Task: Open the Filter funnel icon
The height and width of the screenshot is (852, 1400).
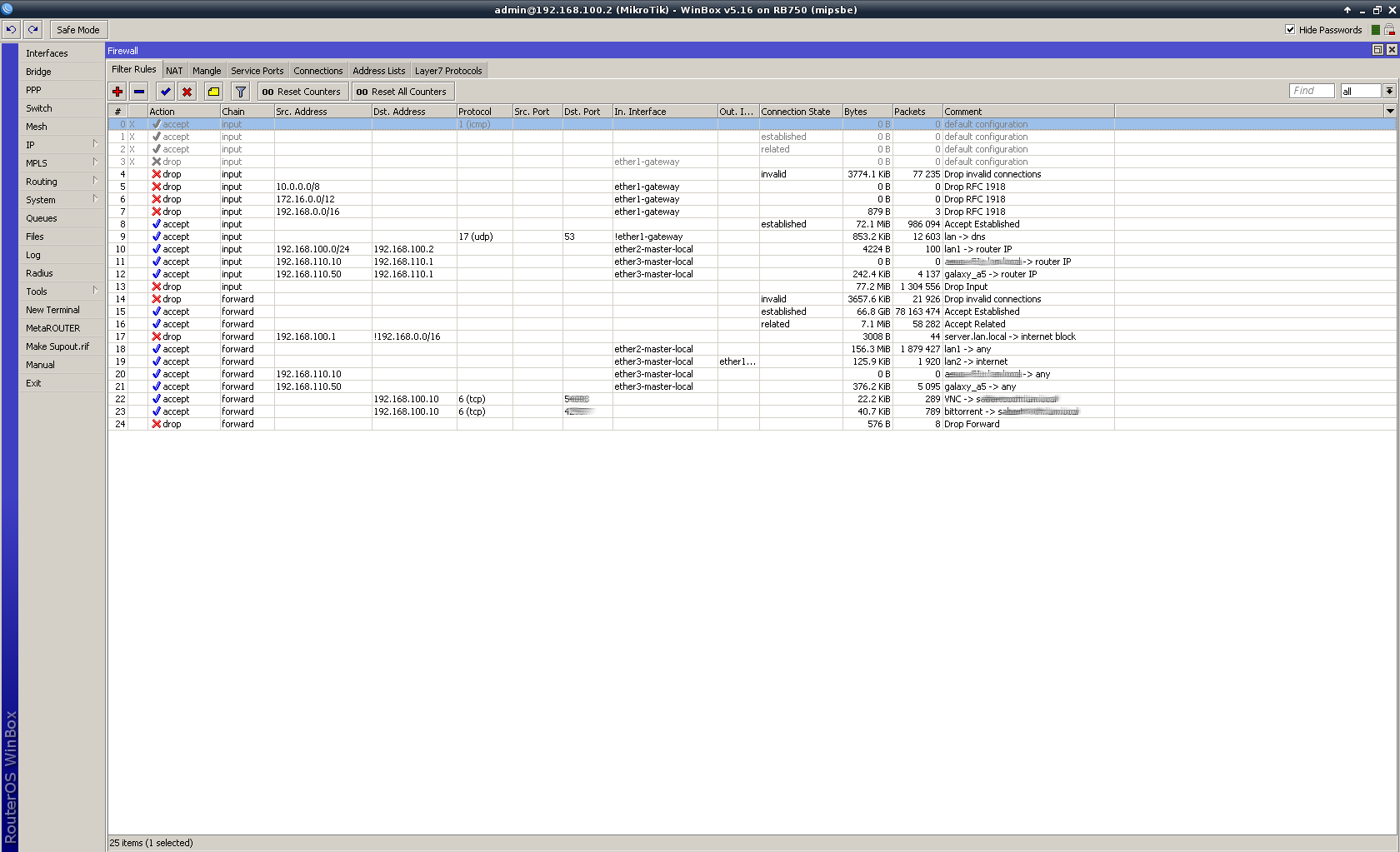Action: coord(240,92)
